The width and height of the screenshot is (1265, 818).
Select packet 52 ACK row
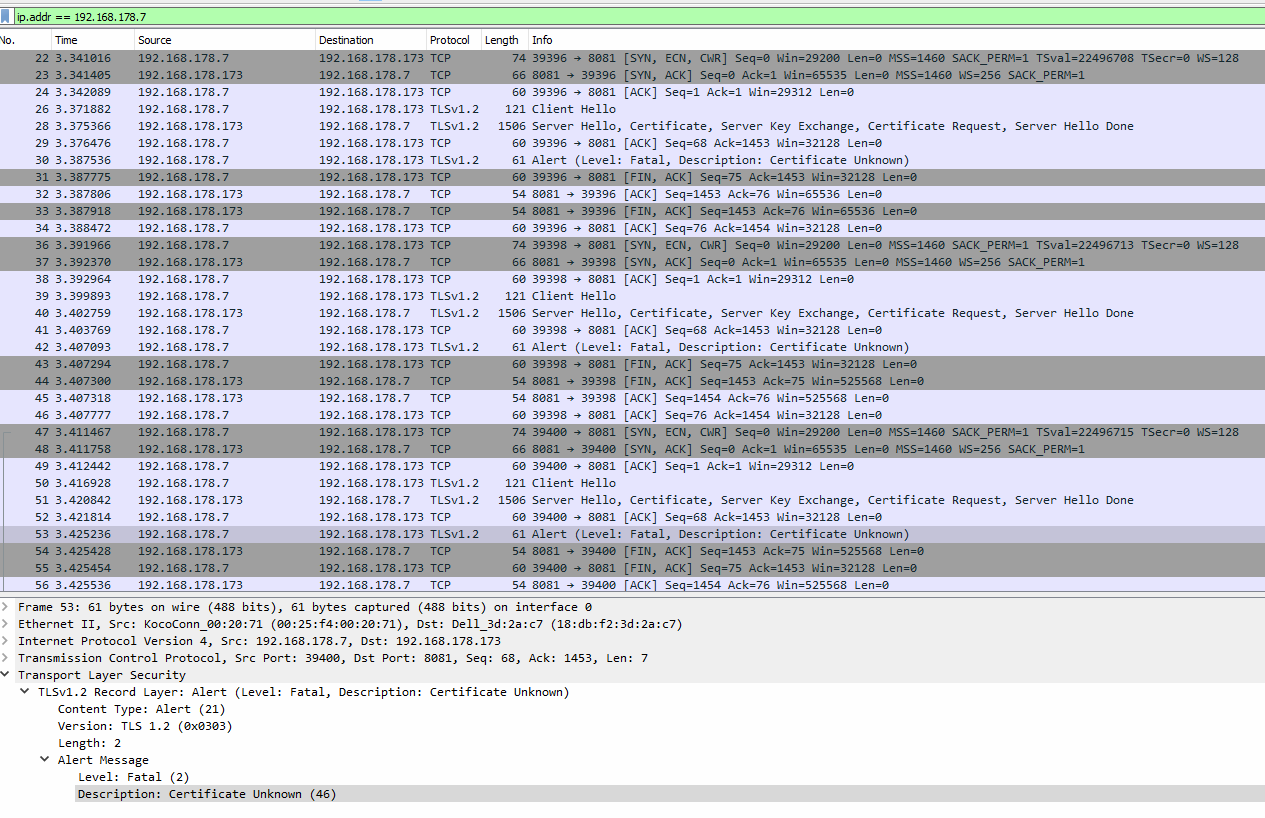pos(632,517)
